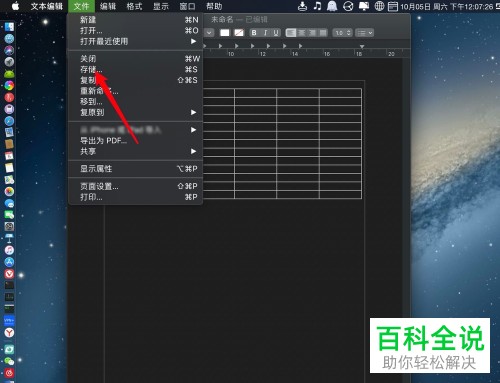Choose 打开… from the File menu
Screen dimensions: 500x383
click(135, 31)
